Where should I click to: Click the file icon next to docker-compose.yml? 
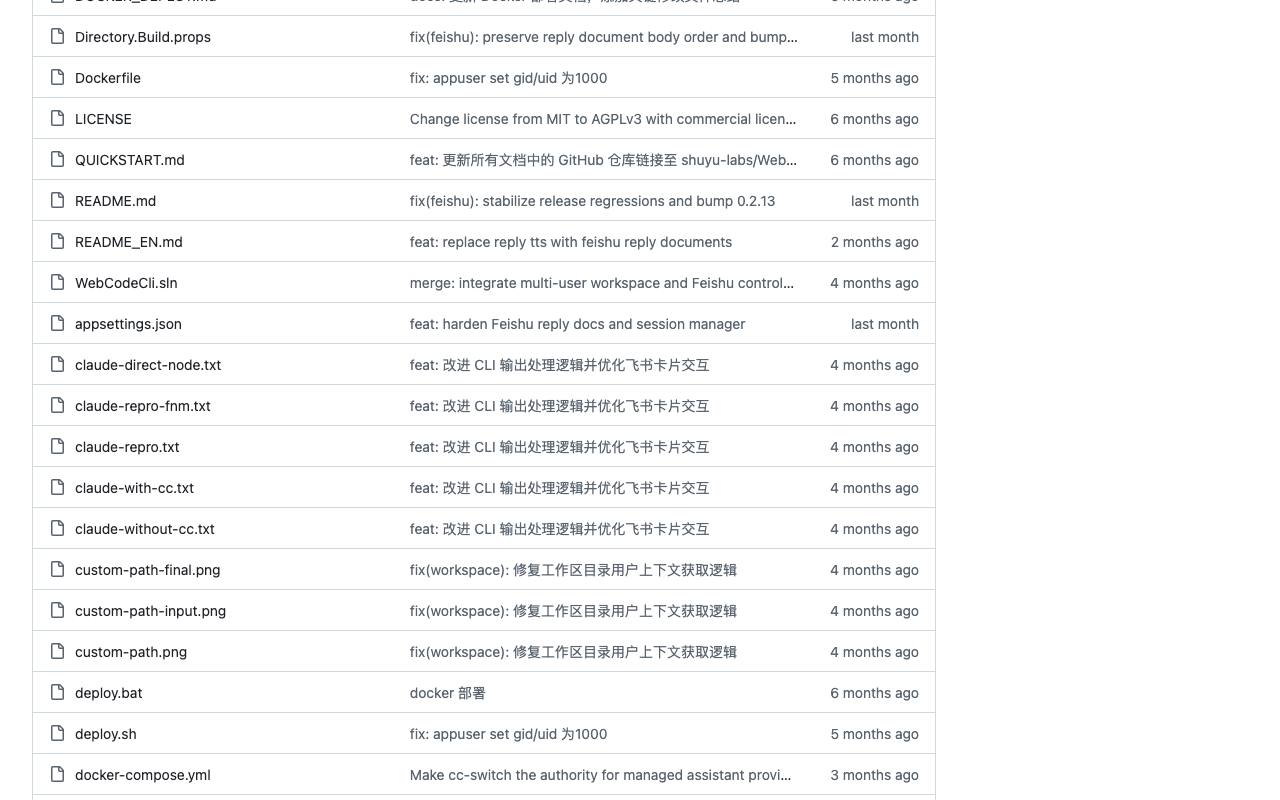coord(58,775)
